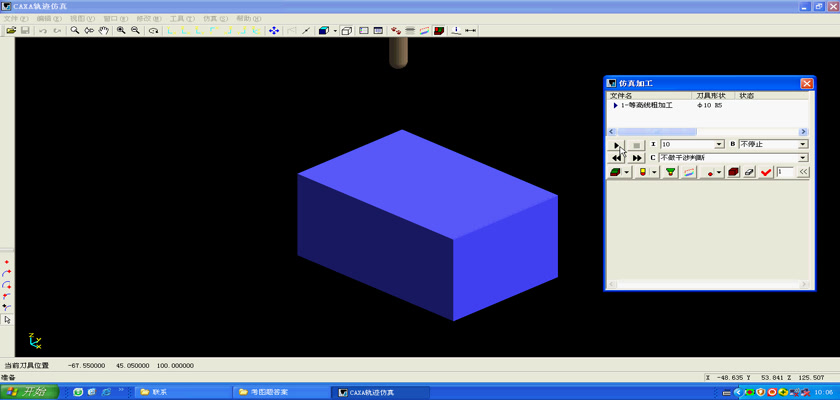Click the first window layout icon
The image size is (840, 400).
(x=364, y=31)
